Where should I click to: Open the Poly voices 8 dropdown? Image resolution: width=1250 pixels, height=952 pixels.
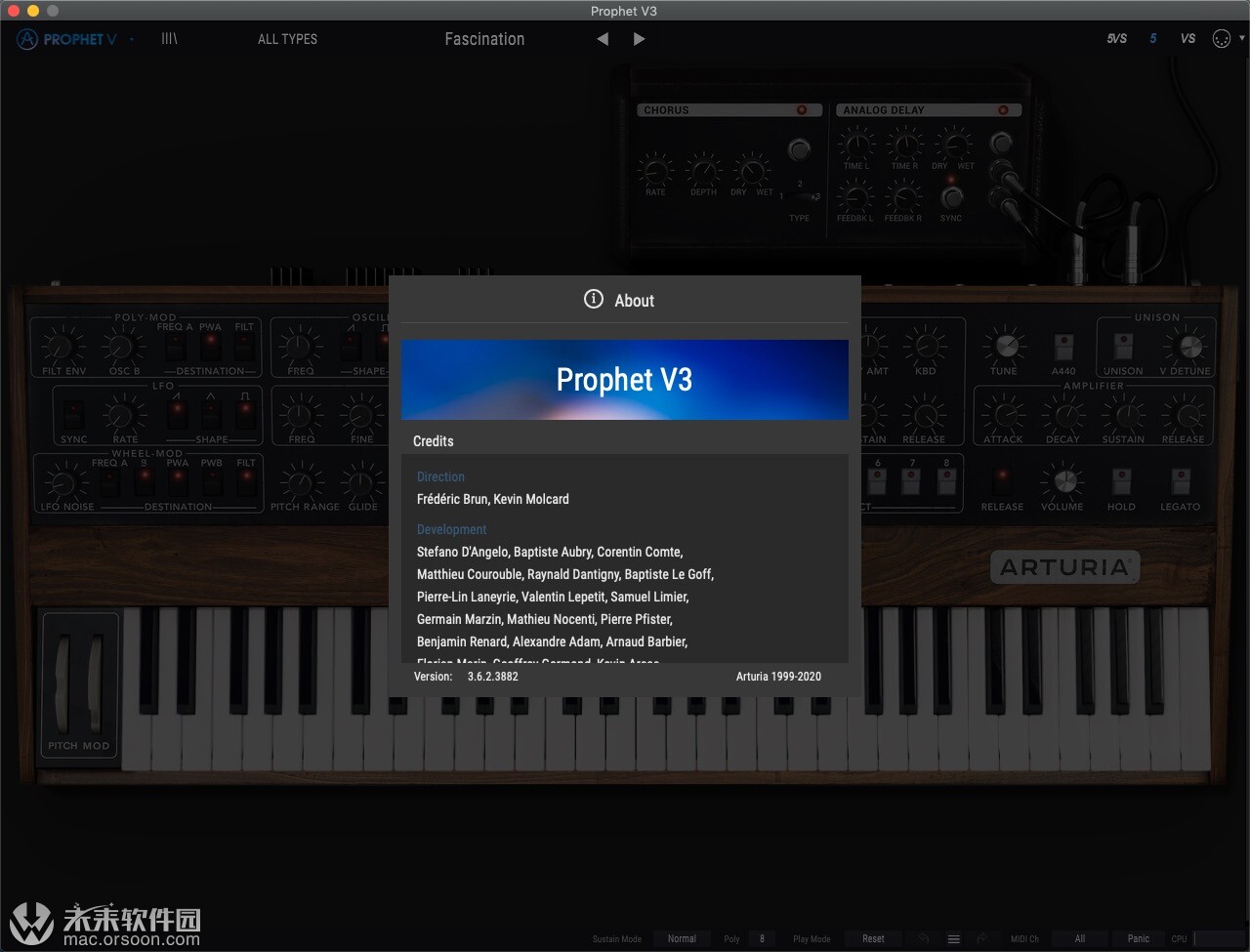click(x=762, y=939)
